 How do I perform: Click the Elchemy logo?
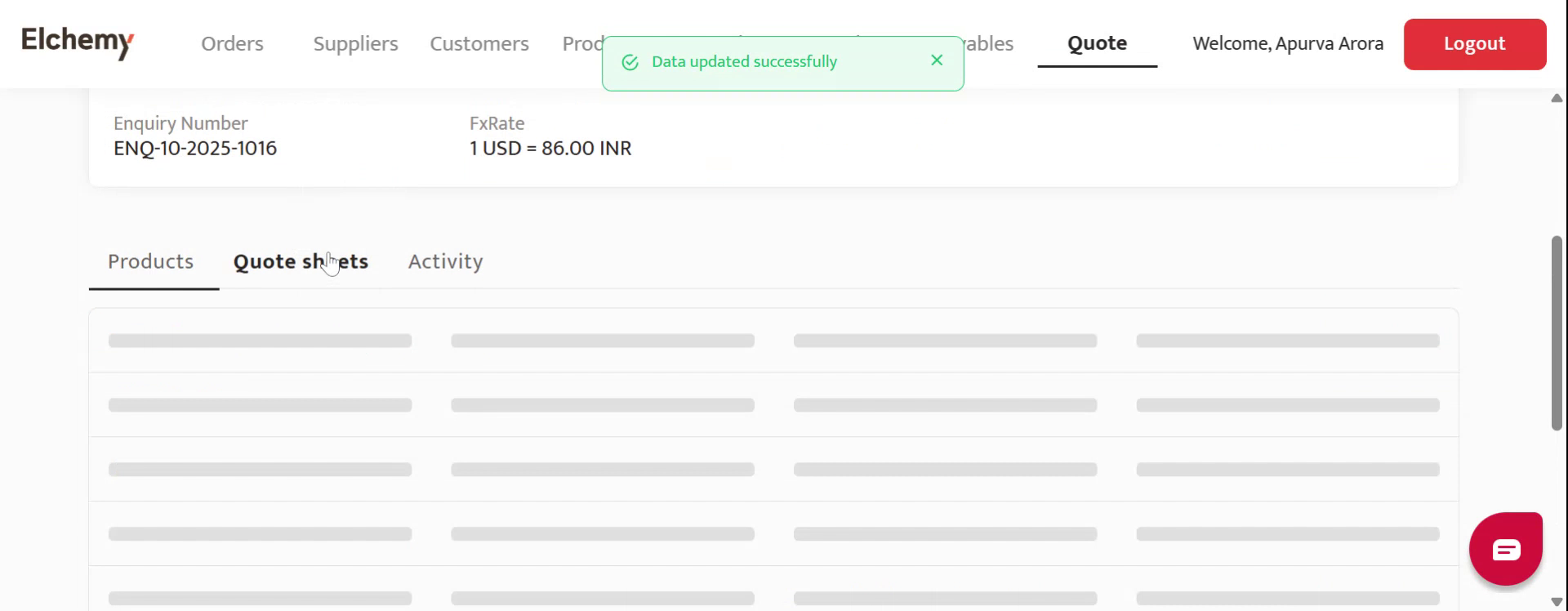point(78,42)
